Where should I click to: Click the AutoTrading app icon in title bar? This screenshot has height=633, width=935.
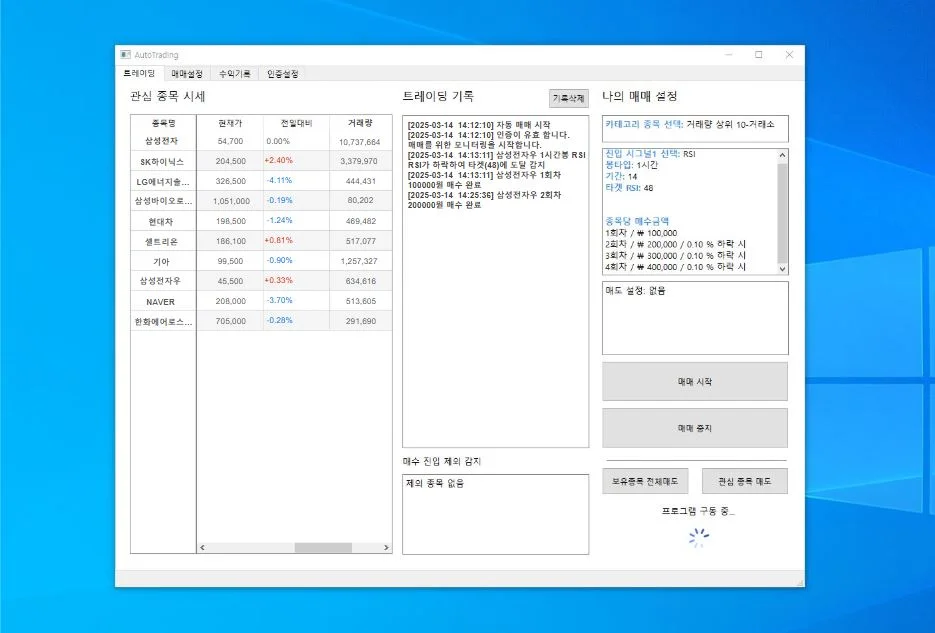pos(125,55)
